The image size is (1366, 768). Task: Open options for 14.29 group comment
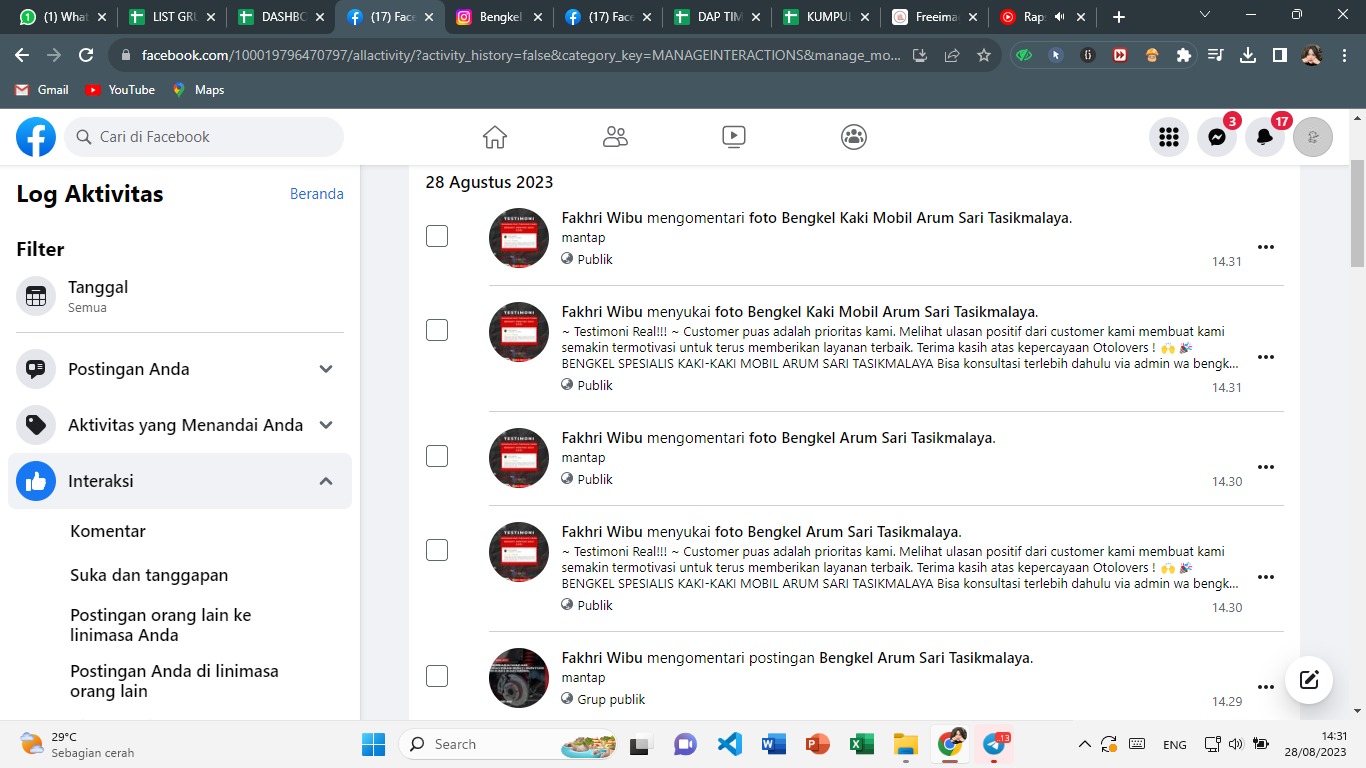coord(1266,687)
